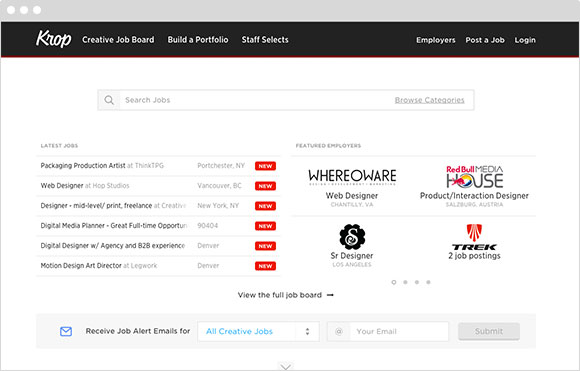Click the Browse Categories link
Image resolution: width=580 pixels, height=371 pixels.
429,100
